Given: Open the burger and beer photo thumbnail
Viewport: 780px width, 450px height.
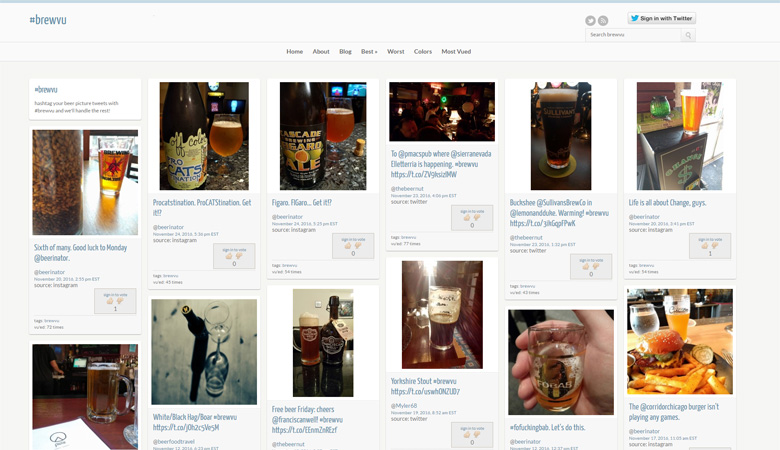Looking at the screenshot, I should click(x=679, y=342).
